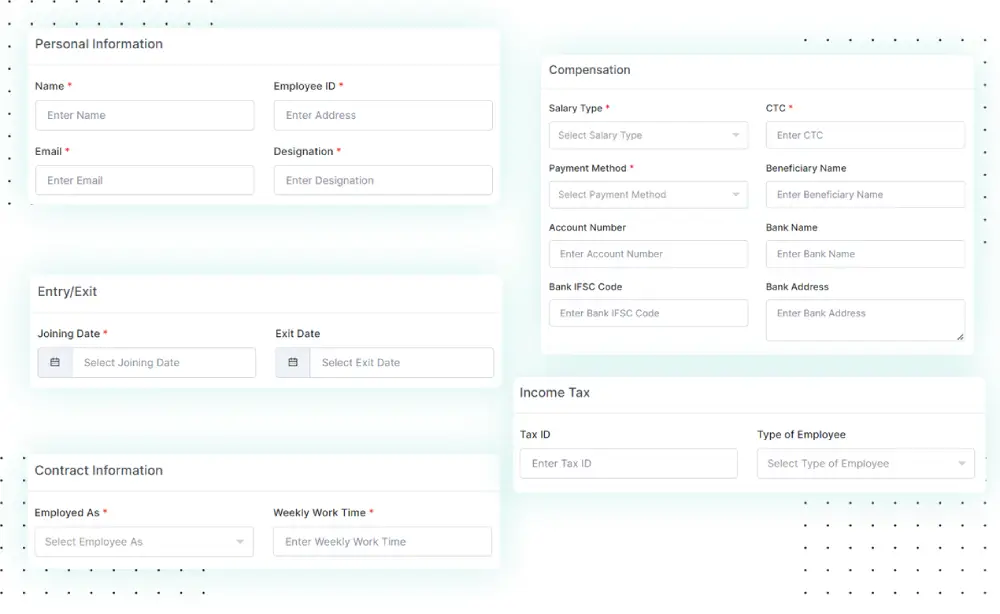This screenshot has height=614, width=1000.
Task: Click the calendar icon beside Joining Date
Action: coord(55,362)
